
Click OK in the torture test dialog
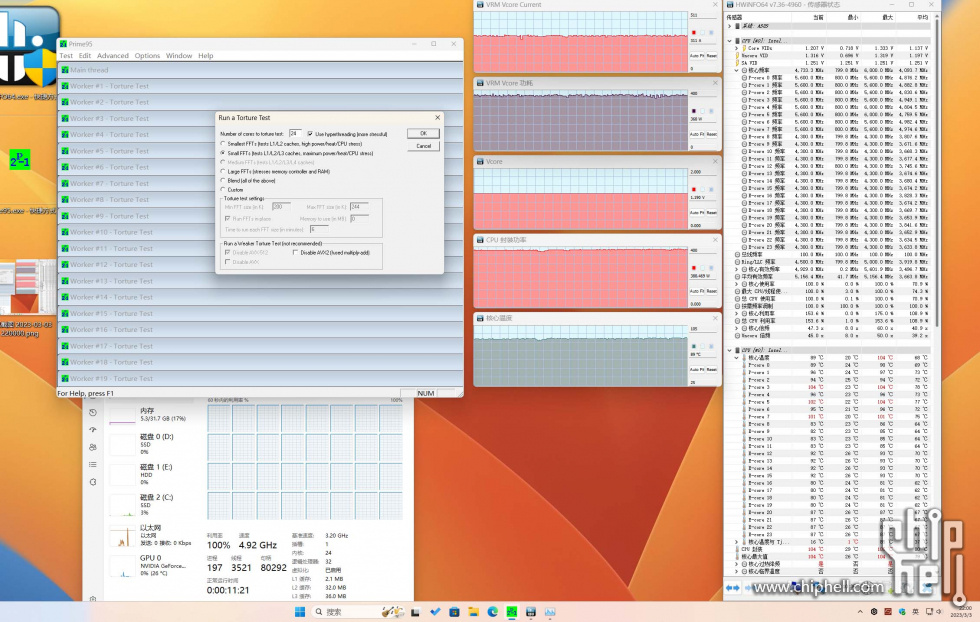(x=423, y=133)
